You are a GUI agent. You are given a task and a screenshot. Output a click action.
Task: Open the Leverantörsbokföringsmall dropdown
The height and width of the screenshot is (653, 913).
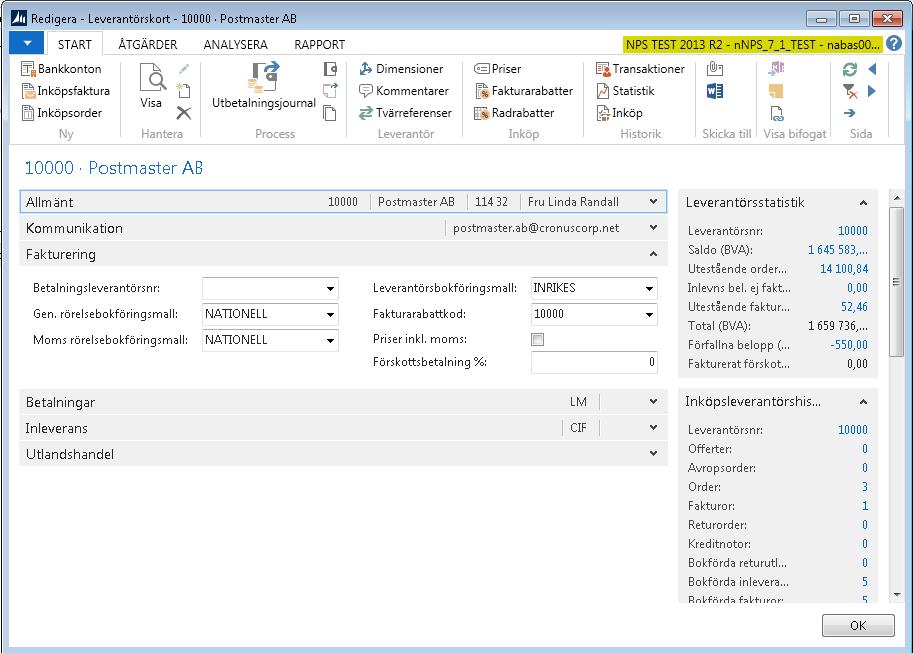point(649,288)
